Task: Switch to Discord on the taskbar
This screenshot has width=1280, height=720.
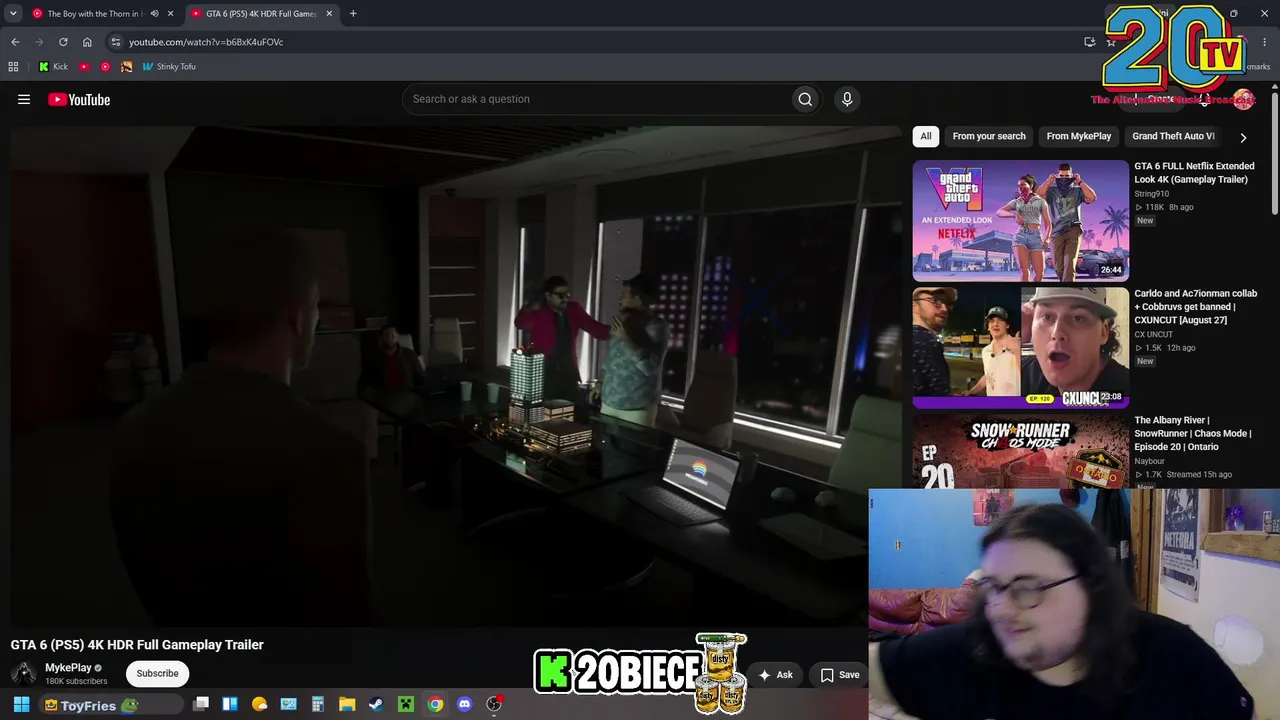Action: [464, 704]
